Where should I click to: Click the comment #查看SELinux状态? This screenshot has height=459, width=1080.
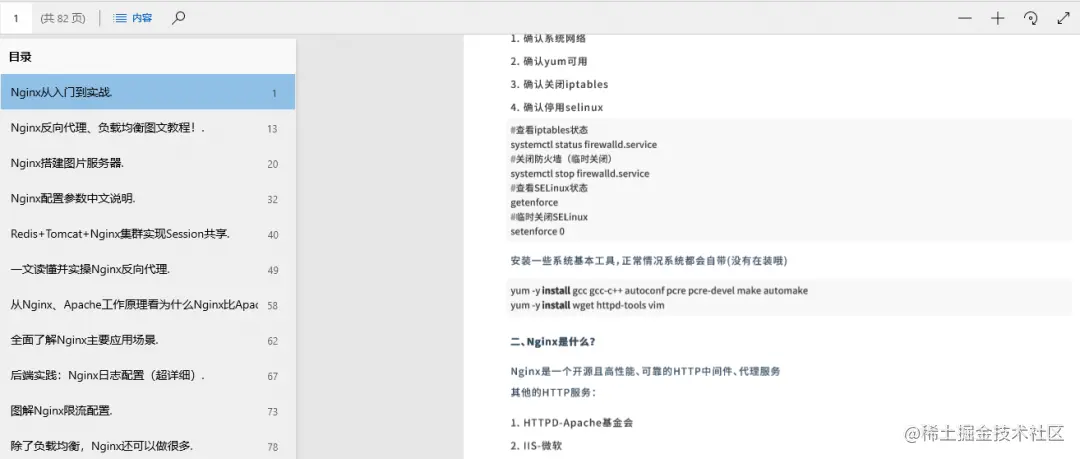click(549, 188)
